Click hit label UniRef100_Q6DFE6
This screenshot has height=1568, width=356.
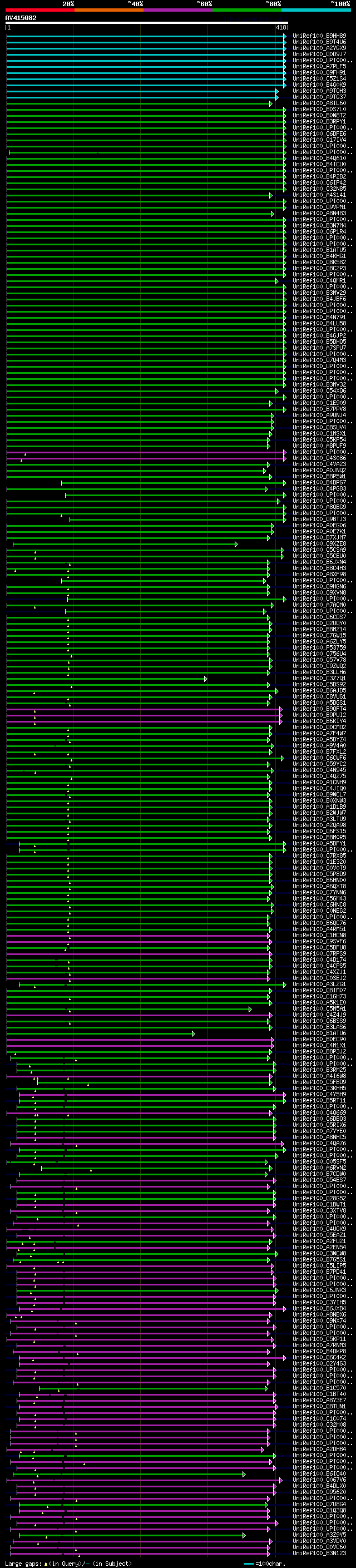(319, 134)
